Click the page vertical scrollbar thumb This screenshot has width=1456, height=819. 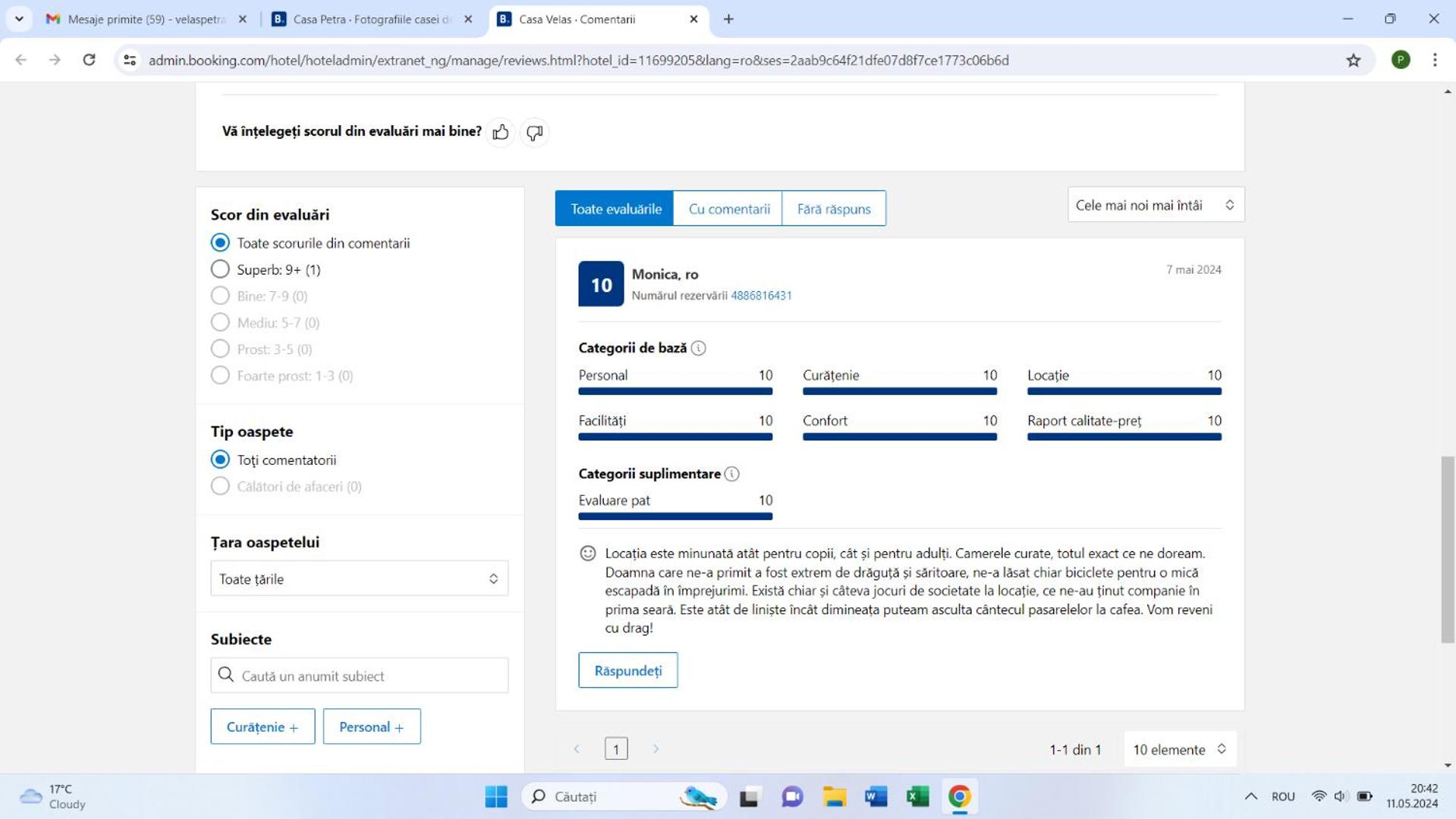1448,550
